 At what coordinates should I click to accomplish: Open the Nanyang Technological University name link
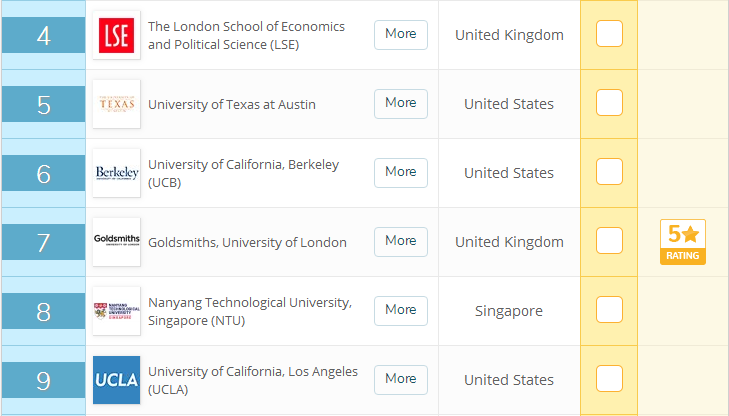click(249, 311)
